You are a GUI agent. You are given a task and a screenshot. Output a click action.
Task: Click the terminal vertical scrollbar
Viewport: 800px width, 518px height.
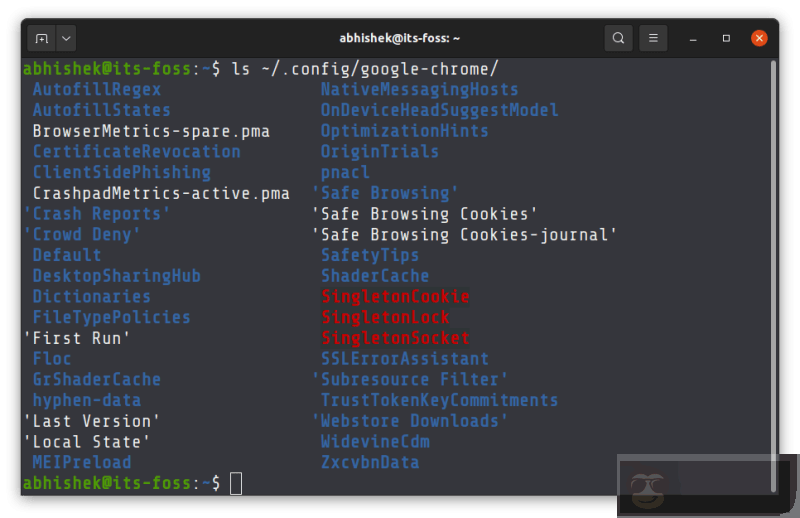[773, 276]
